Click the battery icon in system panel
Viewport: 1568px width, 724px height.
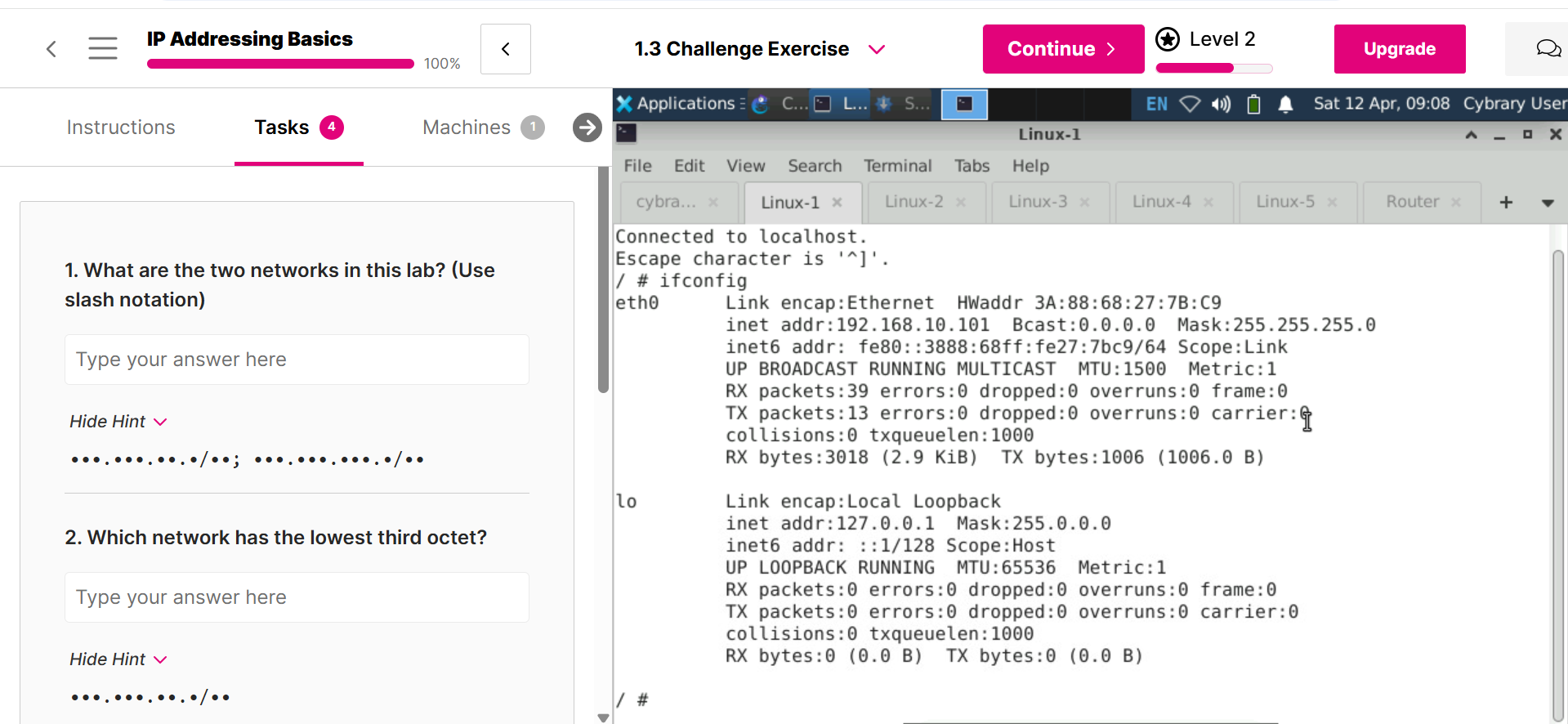point(1253,104)
